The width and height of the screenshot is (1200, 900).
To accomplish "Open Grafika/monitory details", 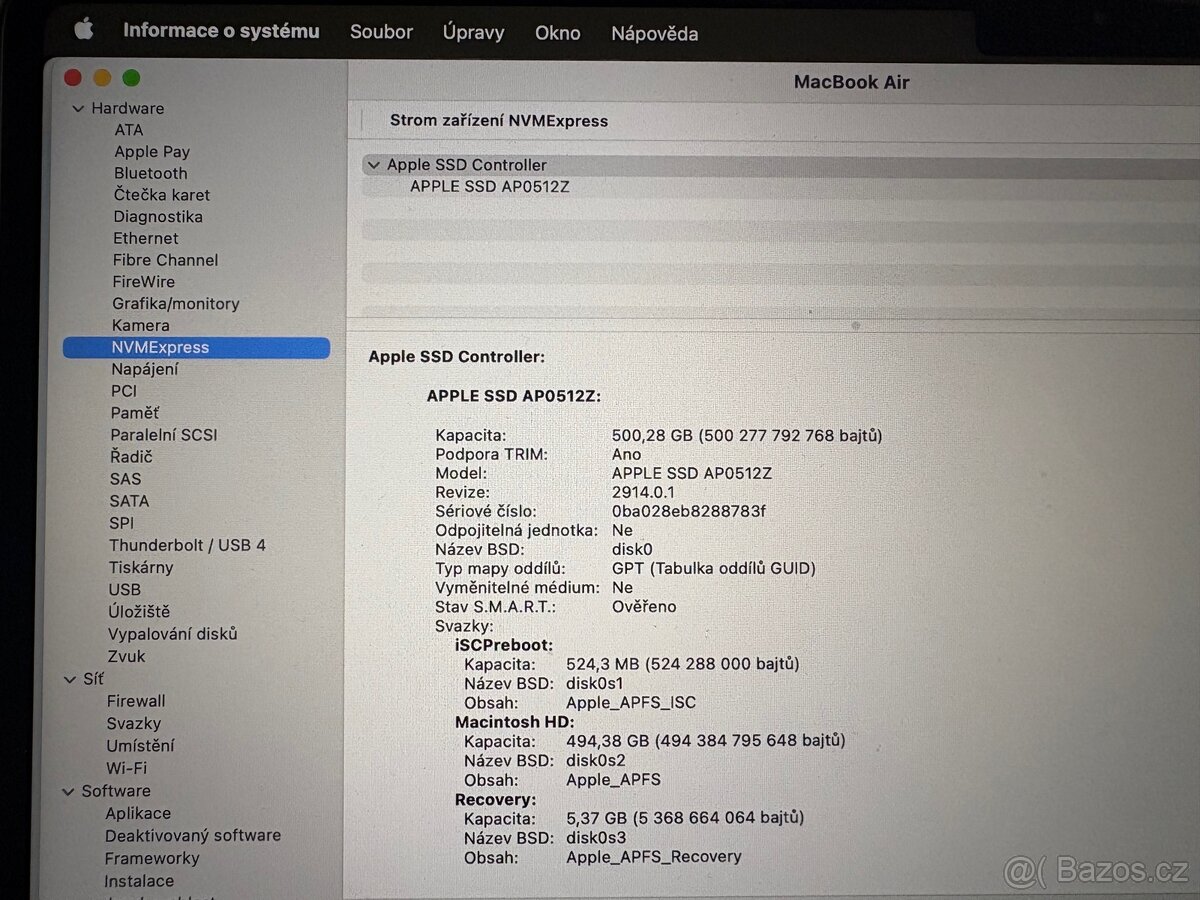I will pyautogui.click(x=177, y=303).
